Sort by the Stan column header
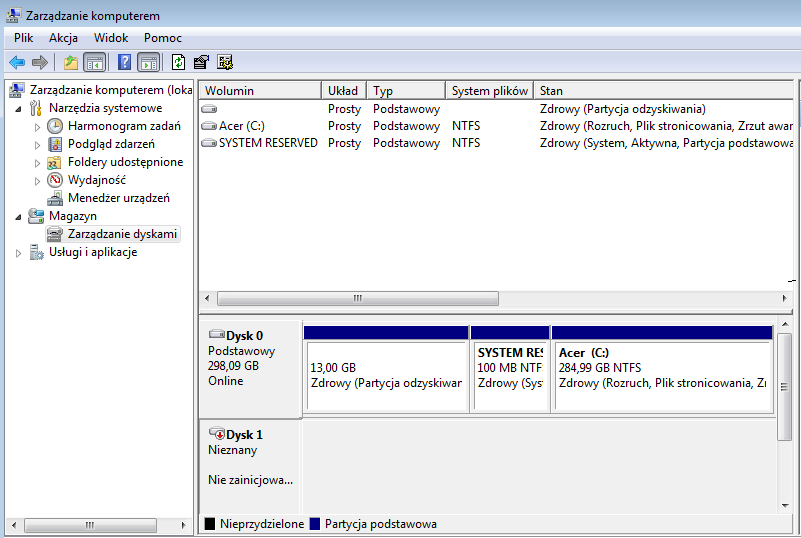The height and width of the screenshot is (538, 801). pos(664,90)
